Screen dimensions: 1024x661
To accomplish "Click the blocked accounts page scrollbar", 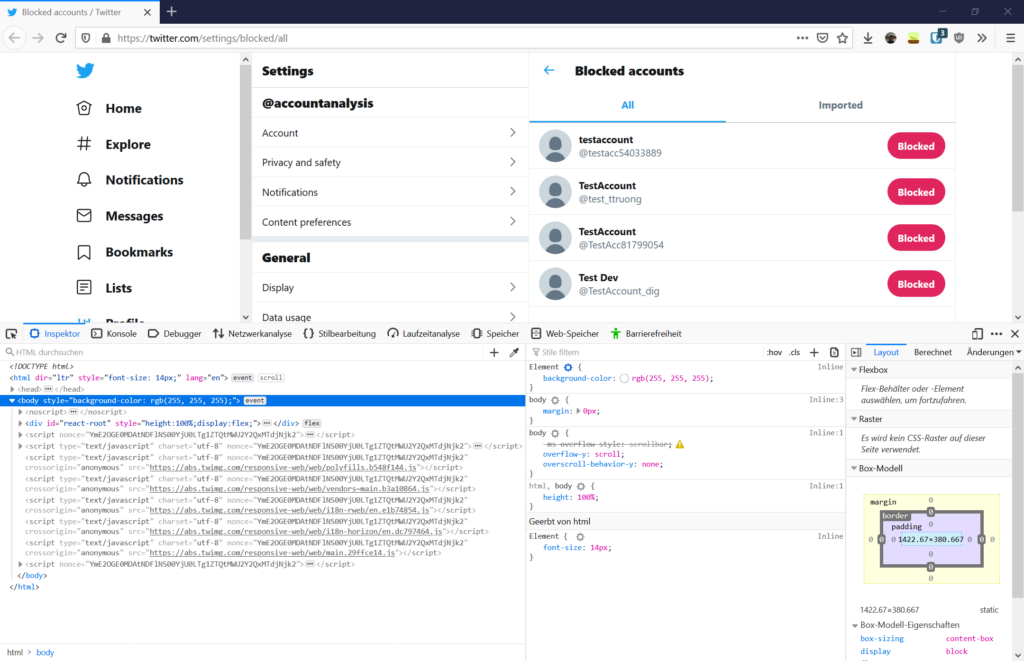I will tap(1017, 137).
